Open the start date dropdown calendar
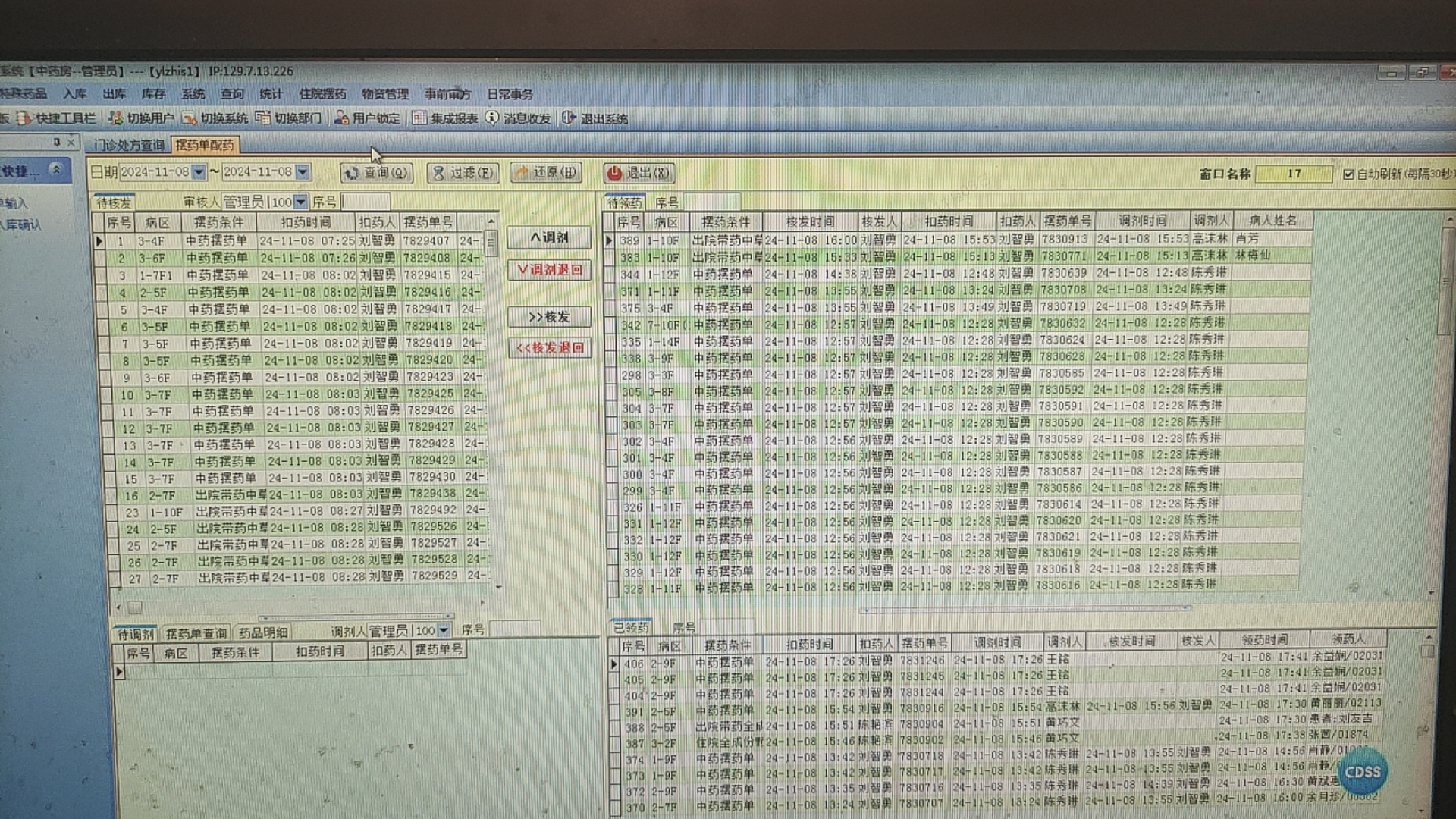The width and height of the screenshot is (1456, 819). [199, 173]
